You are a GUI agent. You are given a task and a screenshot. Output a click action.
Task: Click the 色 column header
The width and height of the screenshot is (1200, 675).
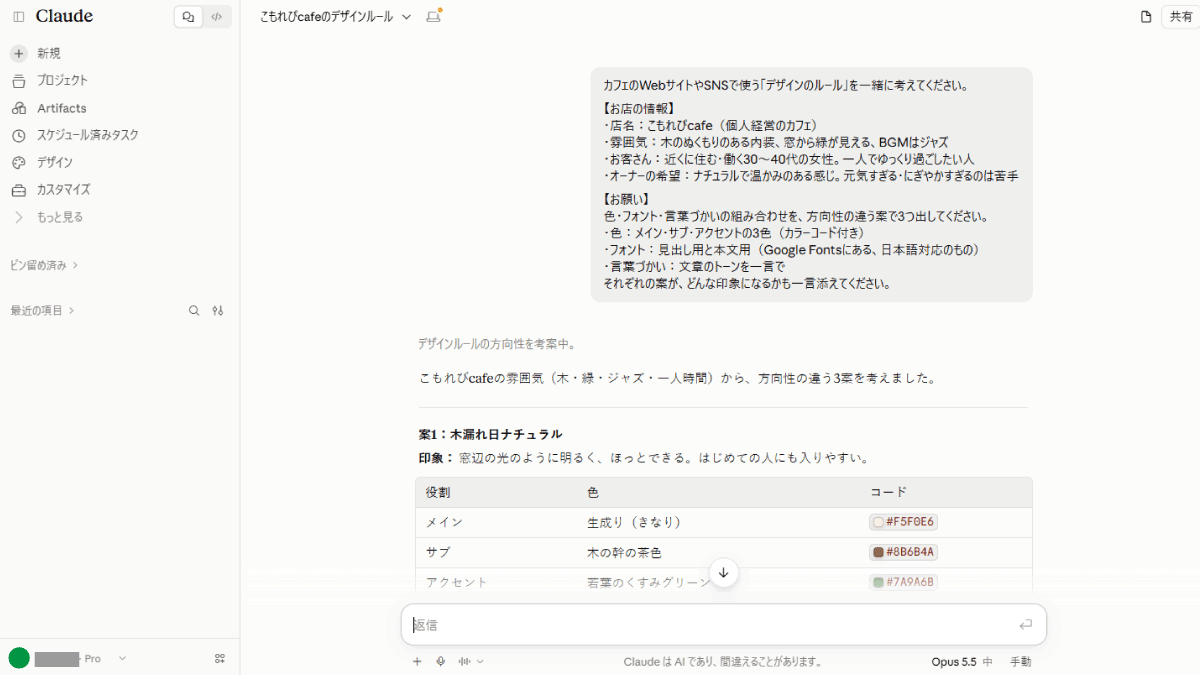(593, 492)
